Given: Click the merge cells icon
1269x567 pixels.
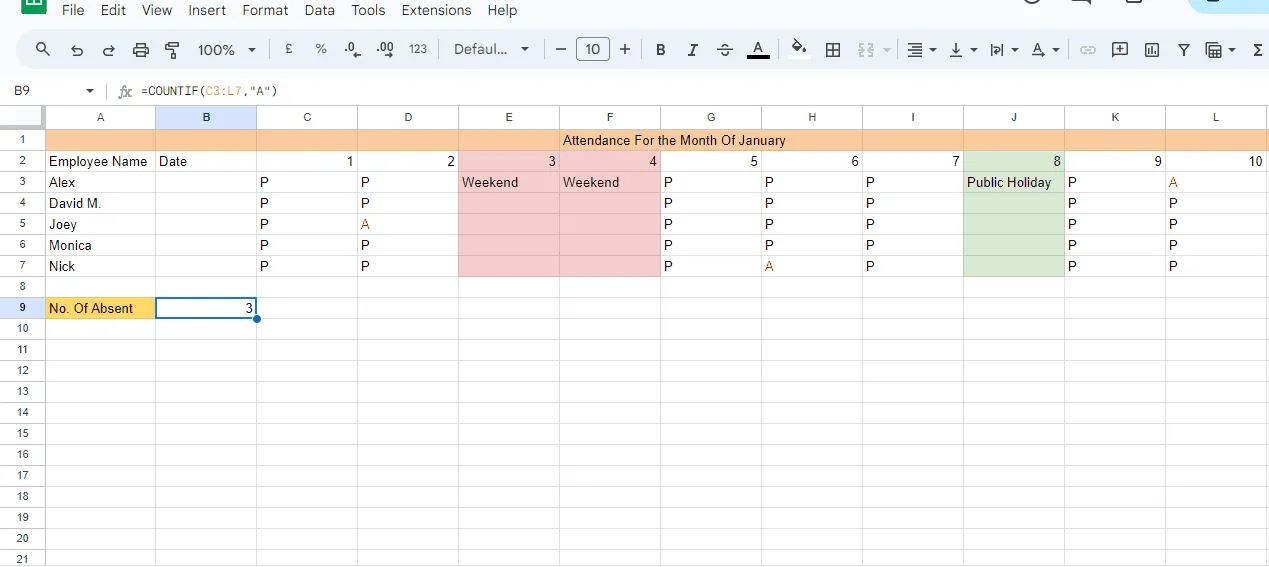Looking at the screenshot, I should 866,49.
